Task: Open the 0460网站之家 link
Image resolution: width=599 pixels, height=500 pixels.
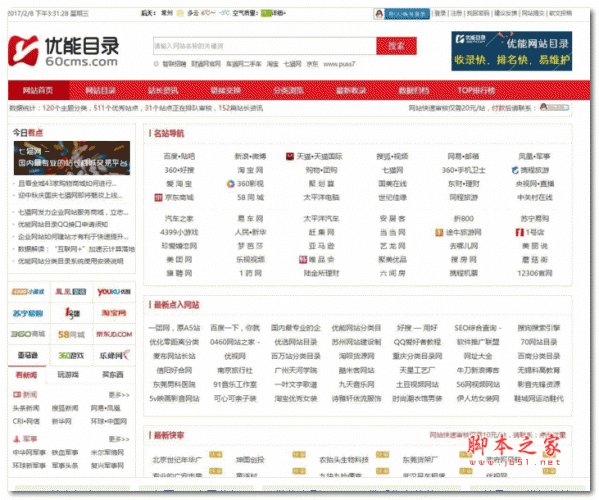Action: point(235,342)
